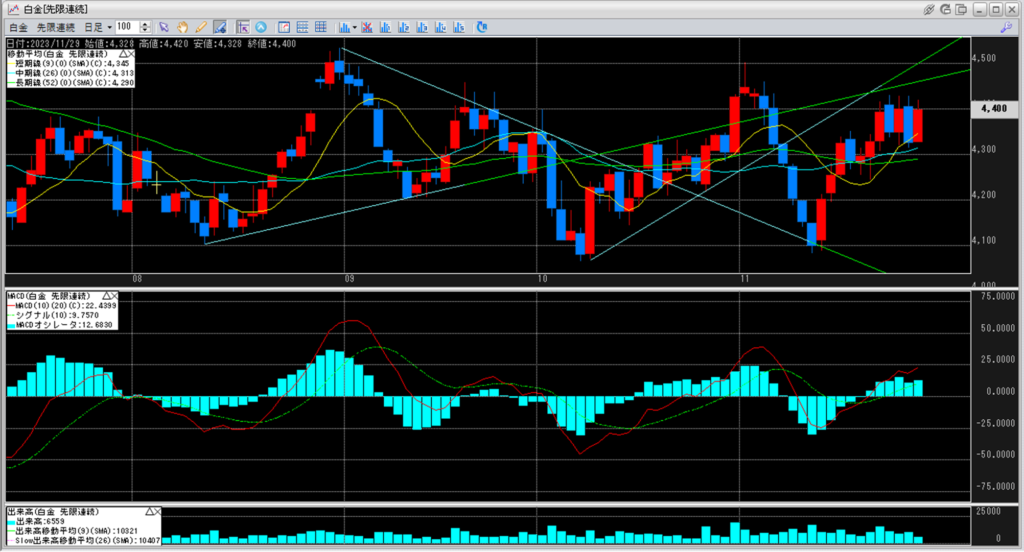Select chart template 1 icon
Screen dimensions: 1024x552
385,27
